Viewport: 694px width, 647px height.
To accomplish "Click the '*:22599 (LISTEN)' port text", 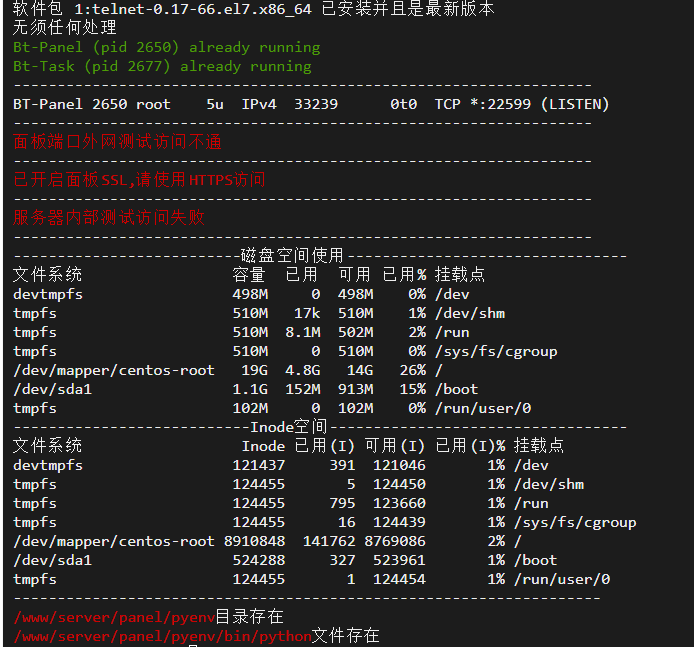I will pyautogui.click(x=540, y=104).
